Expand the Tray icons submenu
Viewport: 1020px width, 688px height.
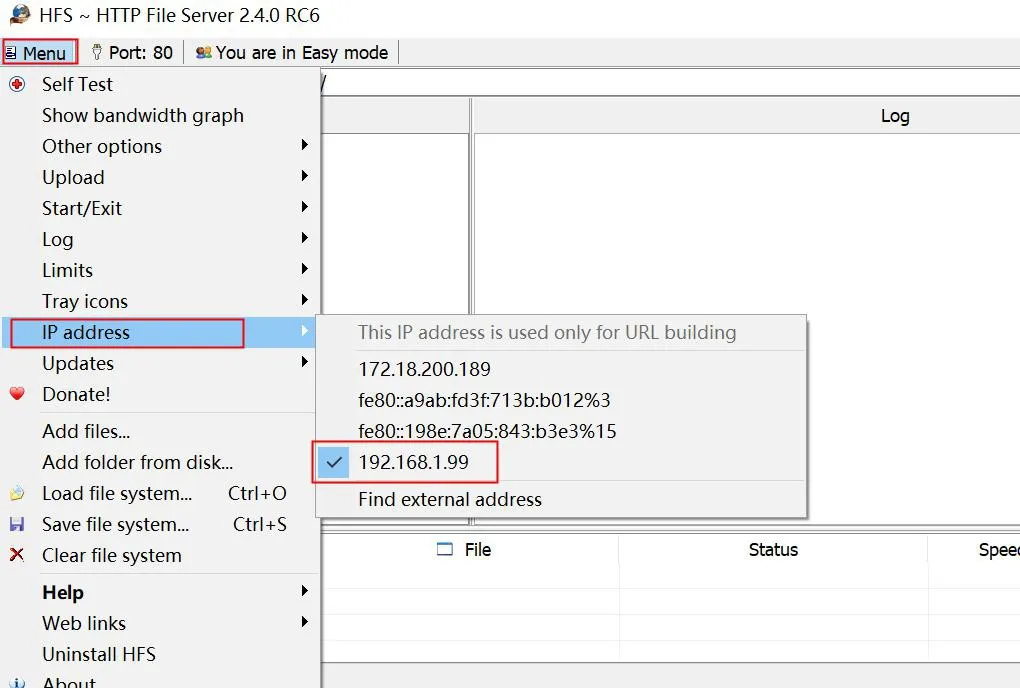(85, 301)
